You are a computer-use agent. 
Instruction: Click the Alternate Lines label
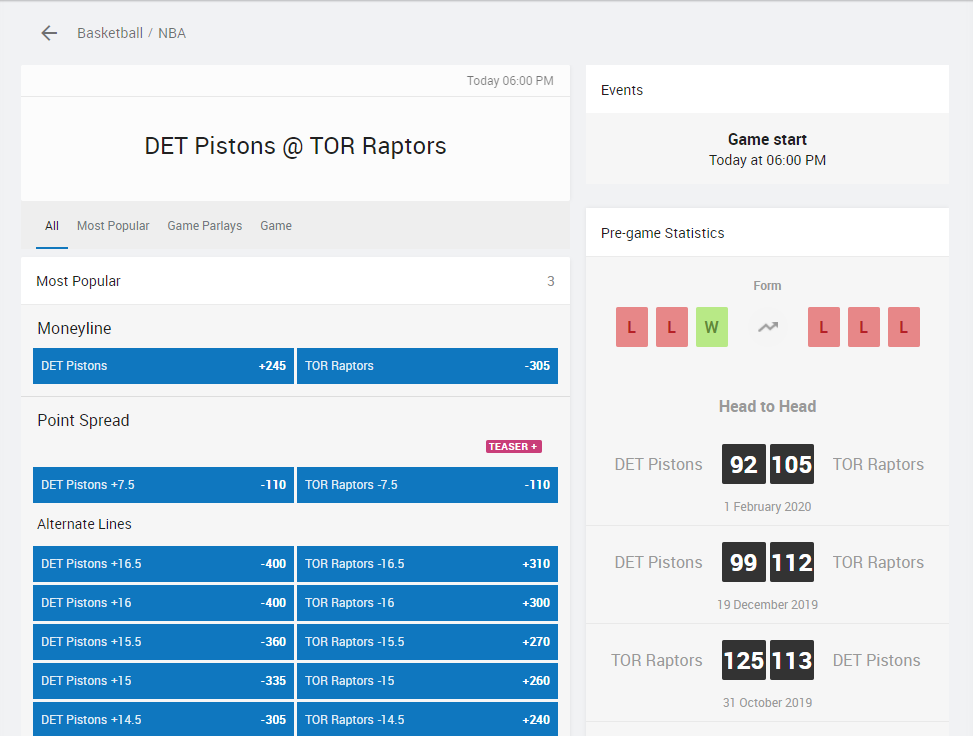pyautogui.click(x=84, y=524)
